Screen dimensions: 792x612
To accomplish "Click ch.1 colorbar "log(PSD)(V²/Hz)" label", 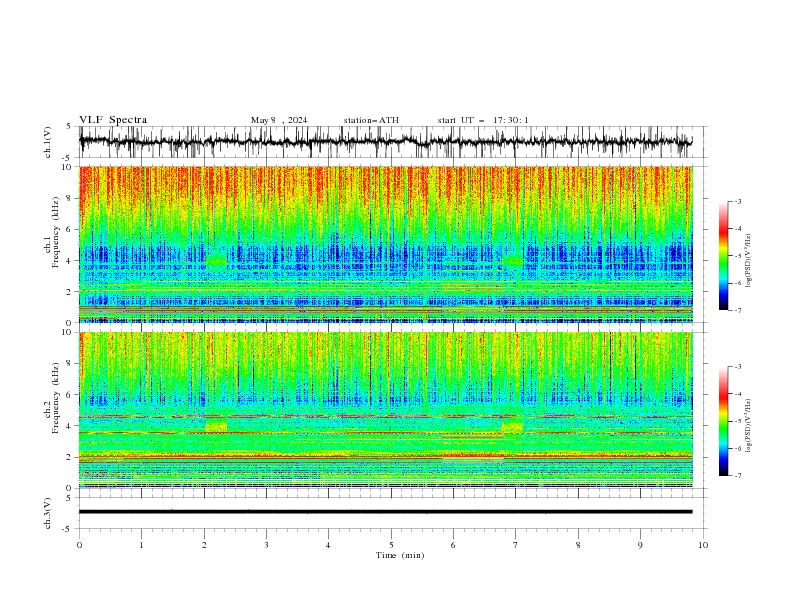I will [749, 261].
